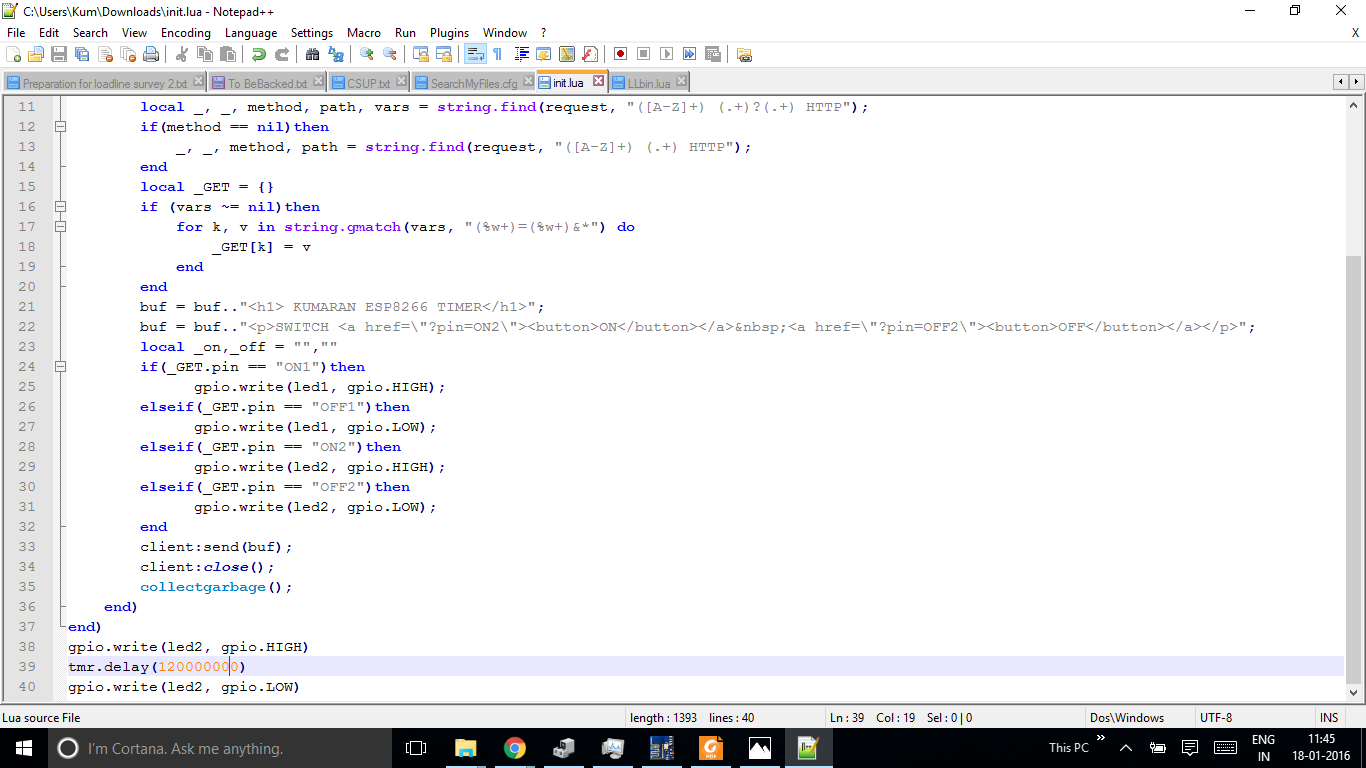Switch to 'Preparation for loadline survey 2.txt' tab

104,83
